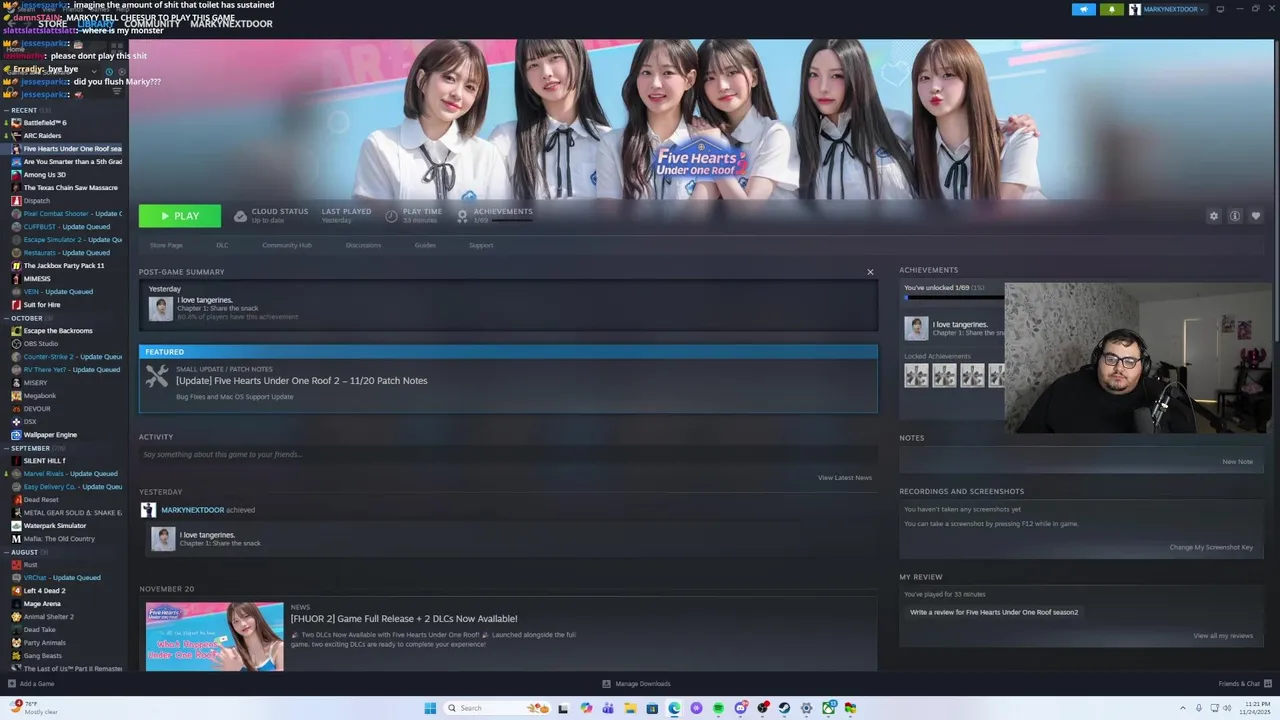Open FHUOR 2 Full Release news thumbnail

[x=214, y=636]
